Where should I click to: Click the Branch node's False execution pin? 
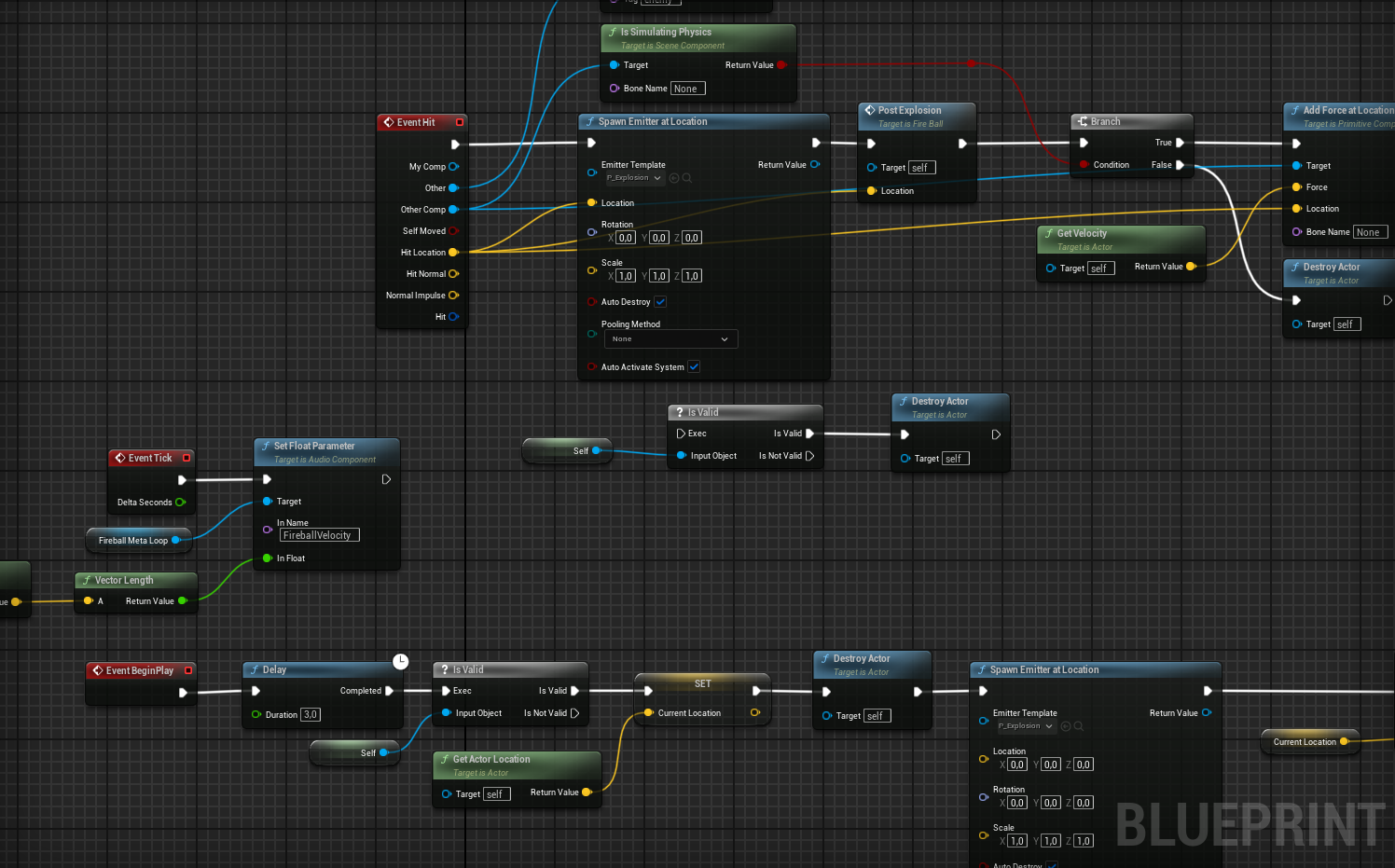[x=1180, y=165]
